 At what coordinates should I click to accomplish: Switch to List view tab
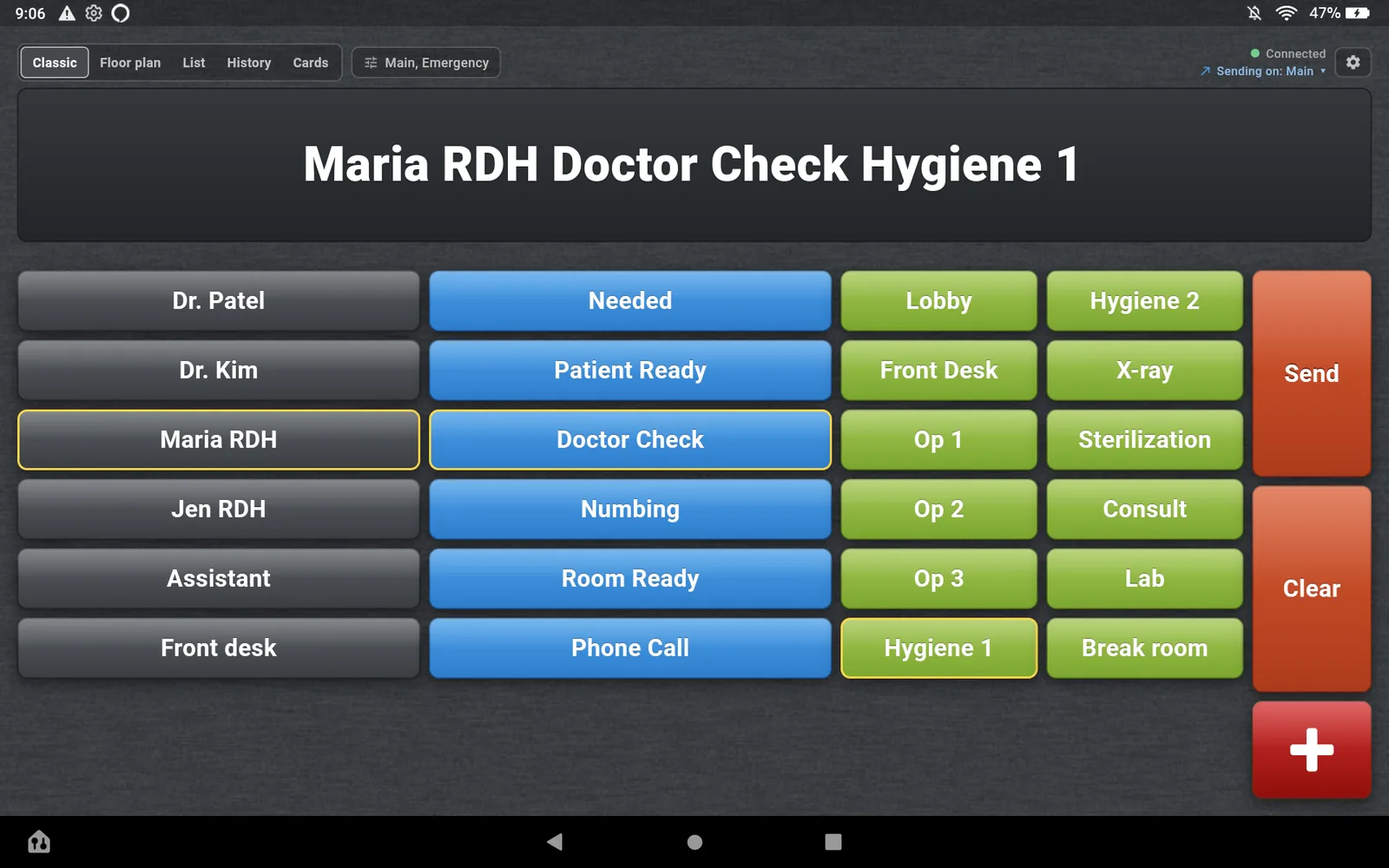(194, 62)
